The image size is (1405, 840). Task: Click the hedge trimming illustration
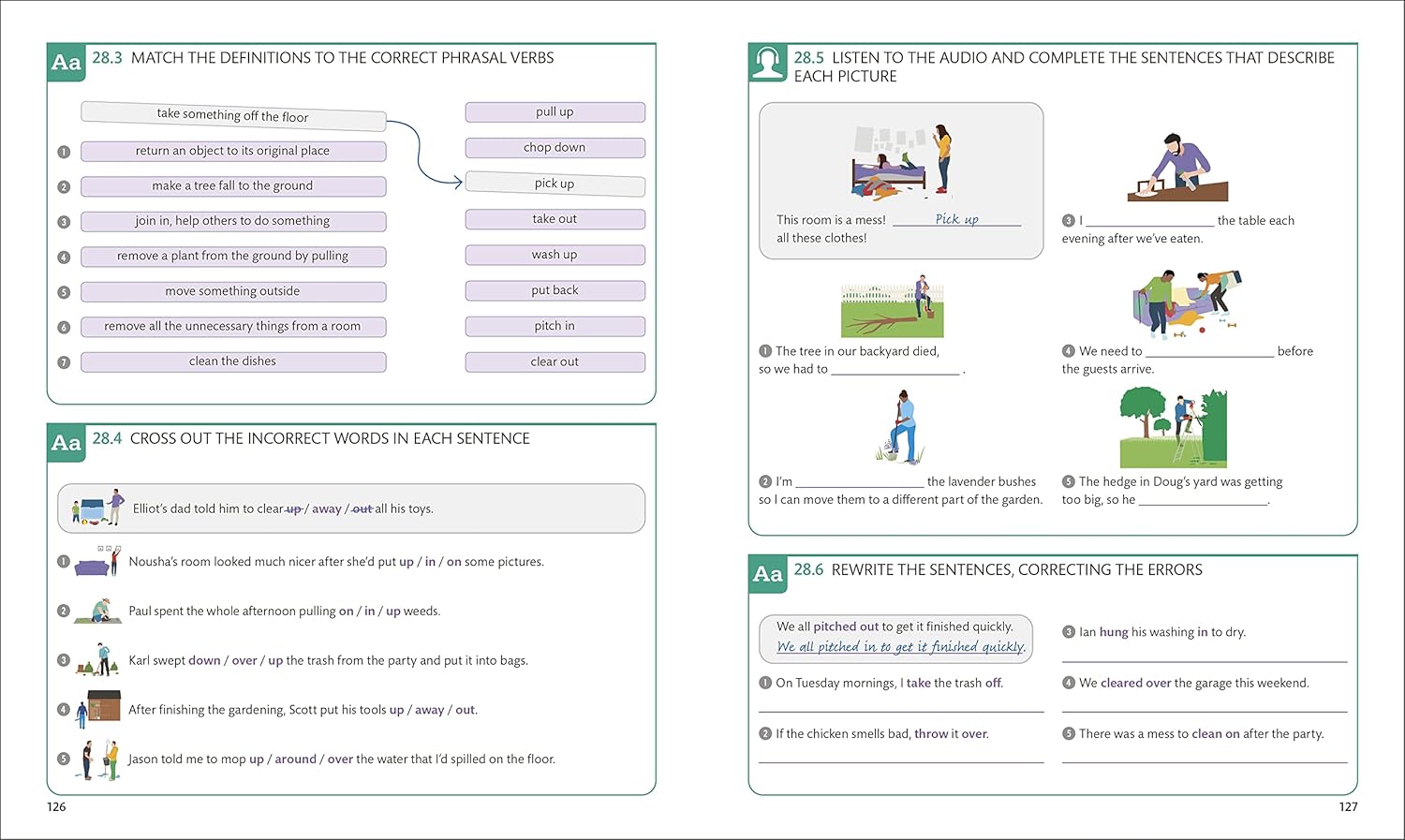pyautogui.click(x=1174, y=428)
